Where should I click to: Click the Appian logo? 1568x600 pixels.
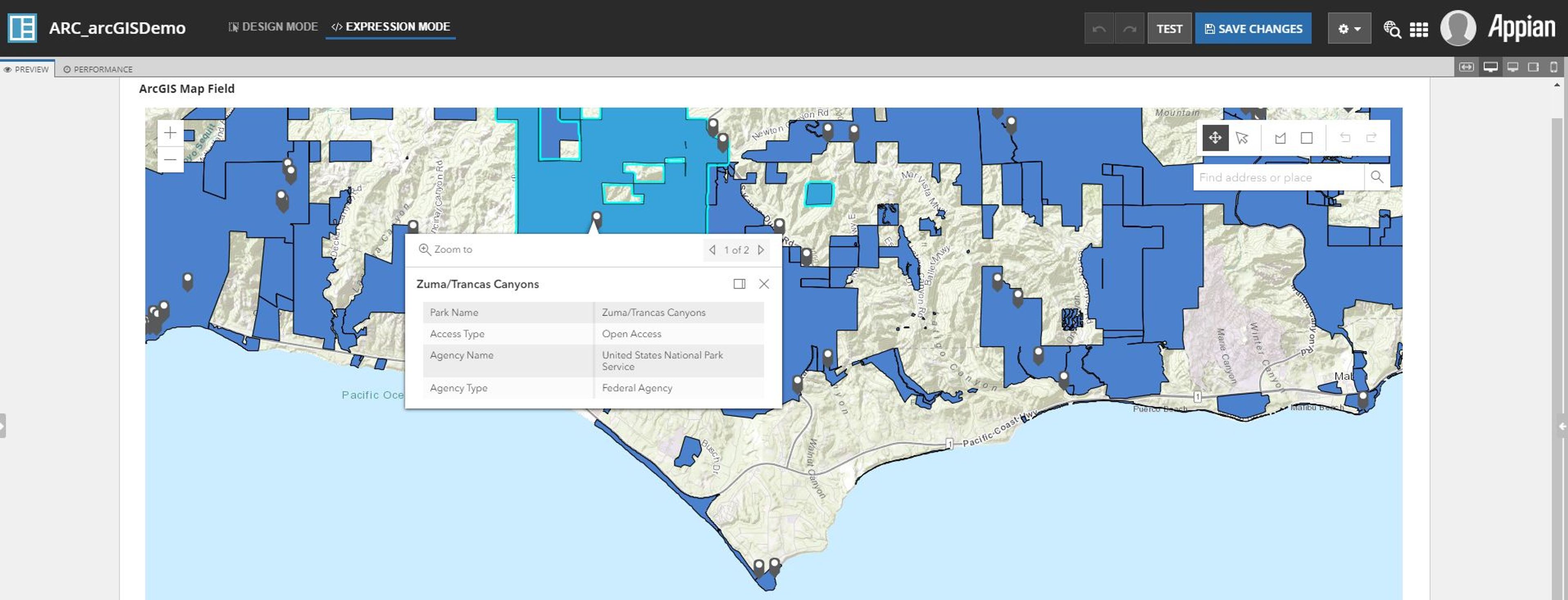(1522, 28)
